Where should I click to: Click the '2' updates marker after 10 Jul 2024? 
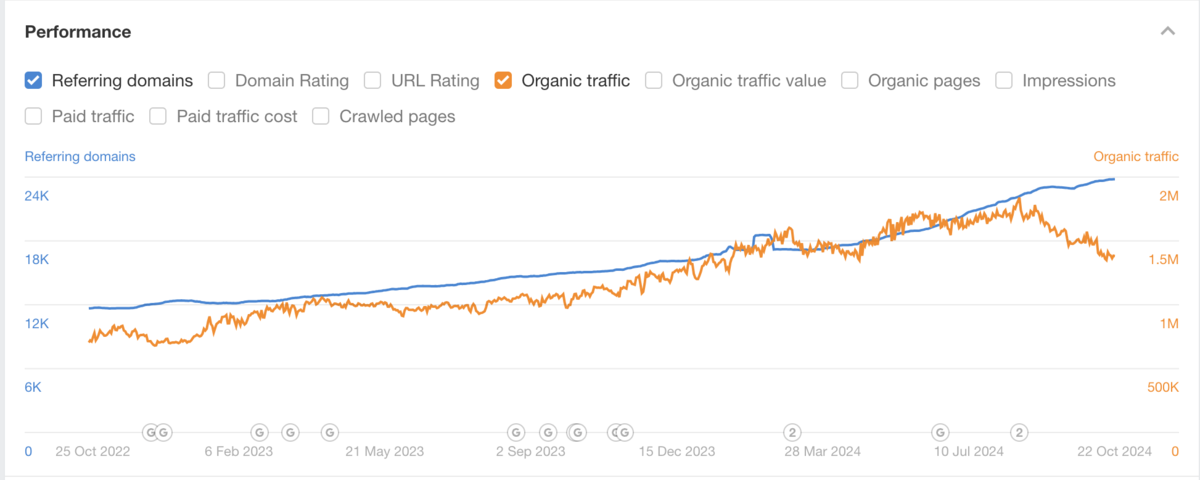(1019, 432)
